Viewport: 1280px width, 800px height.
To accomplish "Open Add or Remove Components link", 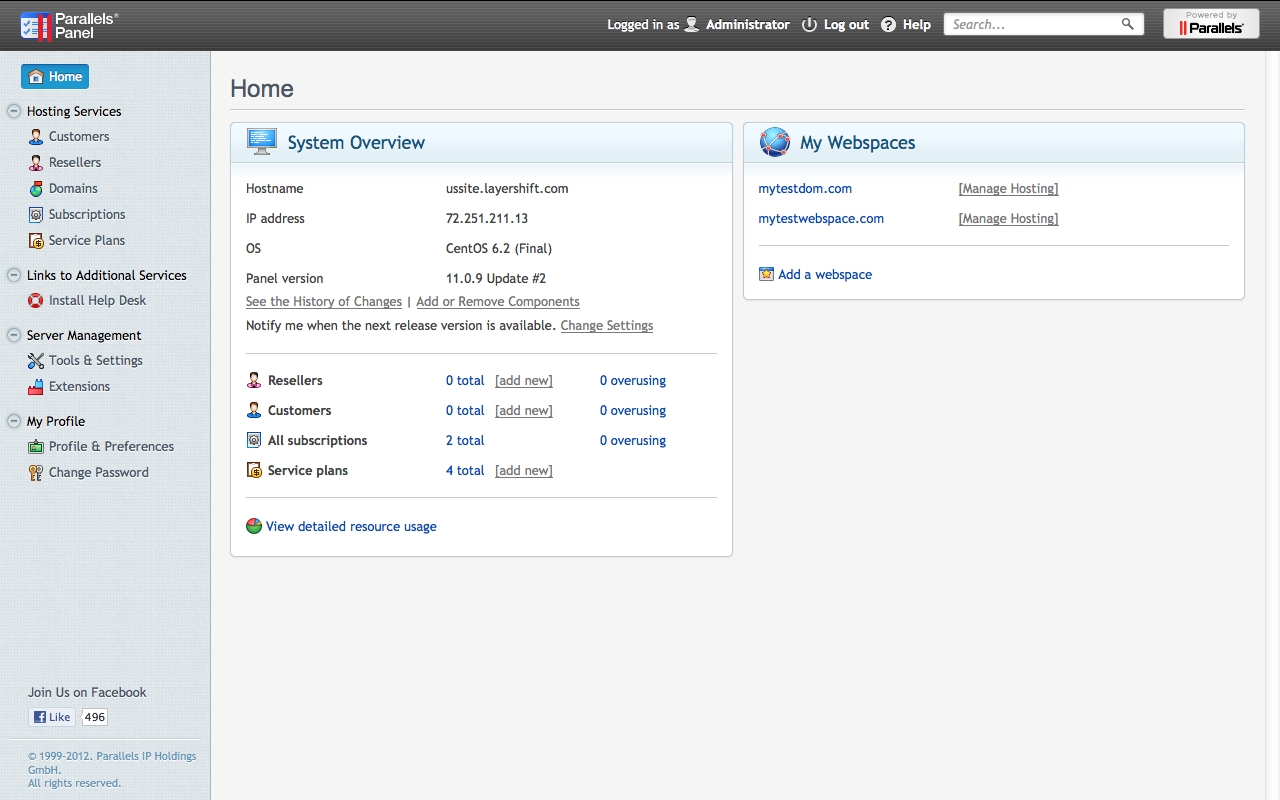I will [498, 302].
